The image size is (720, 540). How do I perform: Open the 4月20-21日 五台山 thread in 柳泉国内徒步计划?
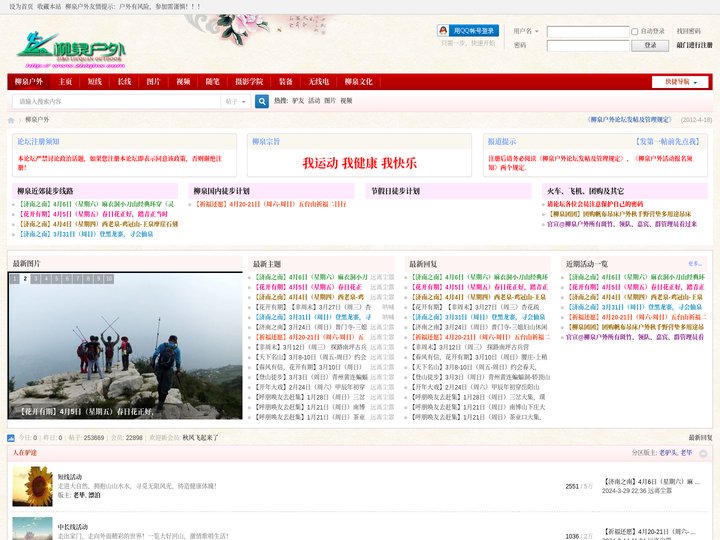[x=270, y=204]
